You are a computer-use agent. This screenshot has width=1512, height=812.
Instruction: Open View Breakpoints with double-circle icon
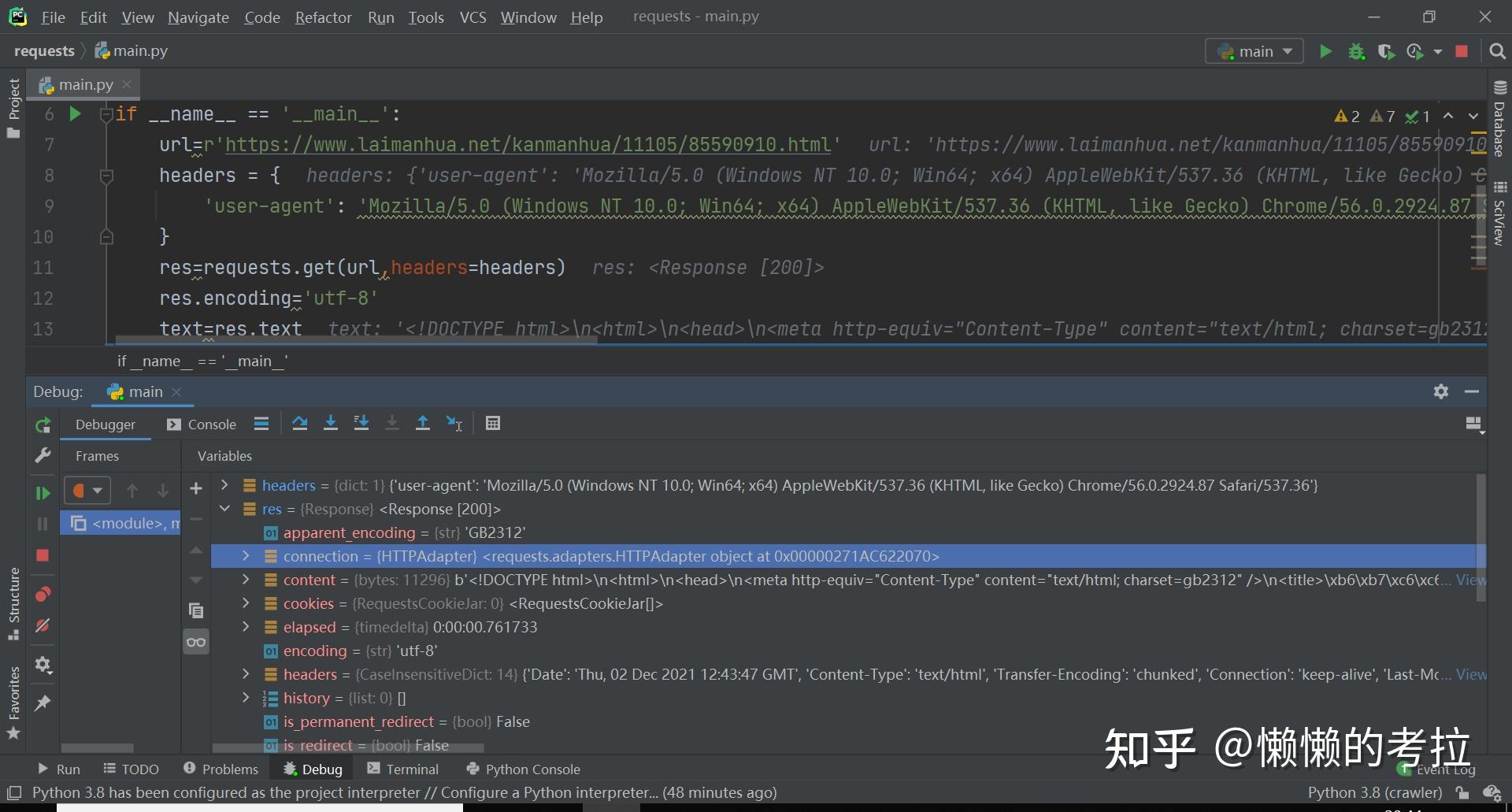coord(43,594)
